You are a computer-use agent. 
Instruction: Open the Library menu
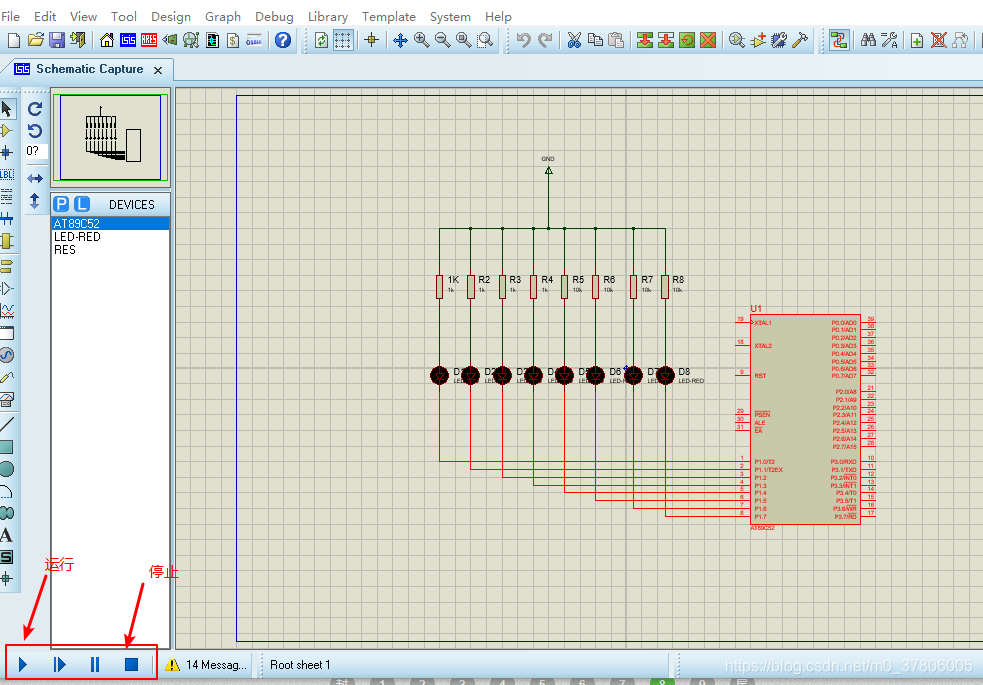point(327,17)
